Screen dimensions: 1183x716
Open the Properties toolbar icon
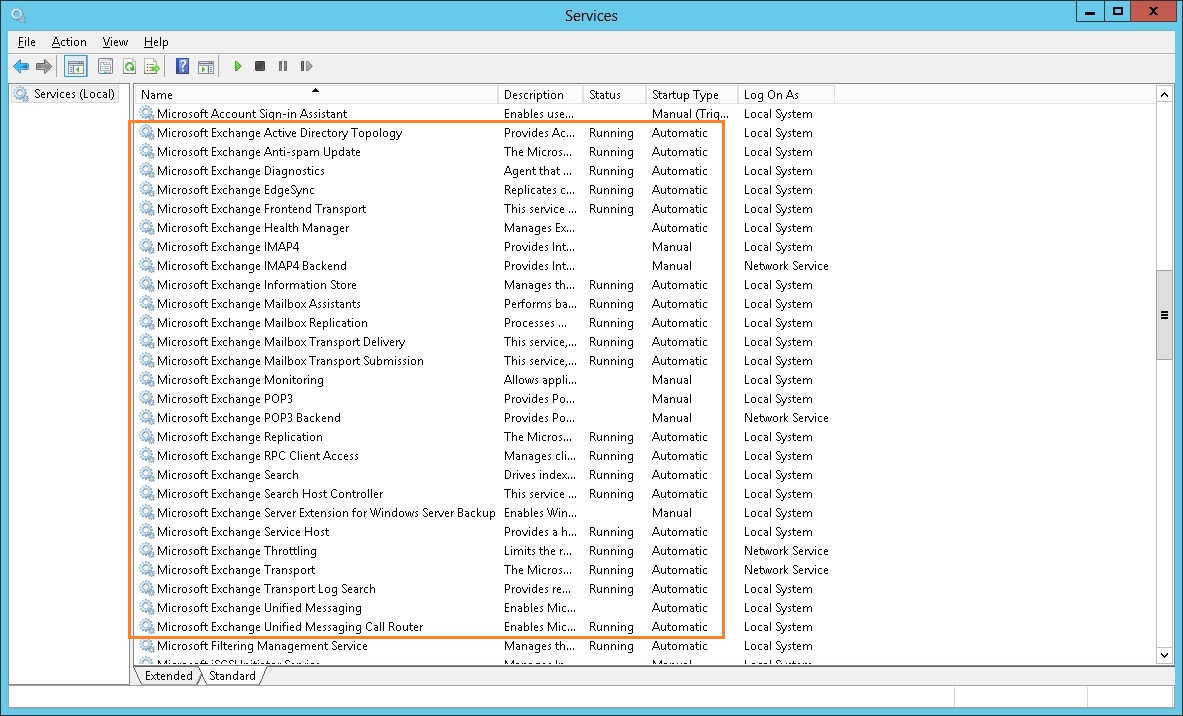pos(105,66)
